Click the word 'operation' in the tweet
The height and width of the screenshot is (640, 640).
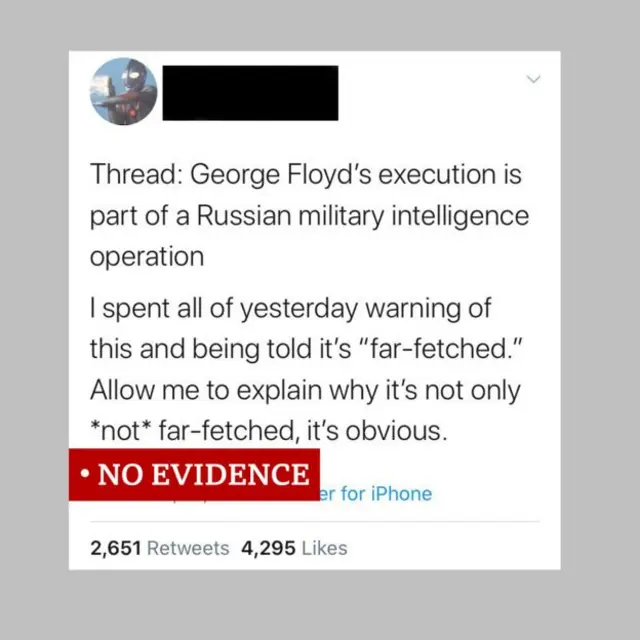click(x=147, y=255)
